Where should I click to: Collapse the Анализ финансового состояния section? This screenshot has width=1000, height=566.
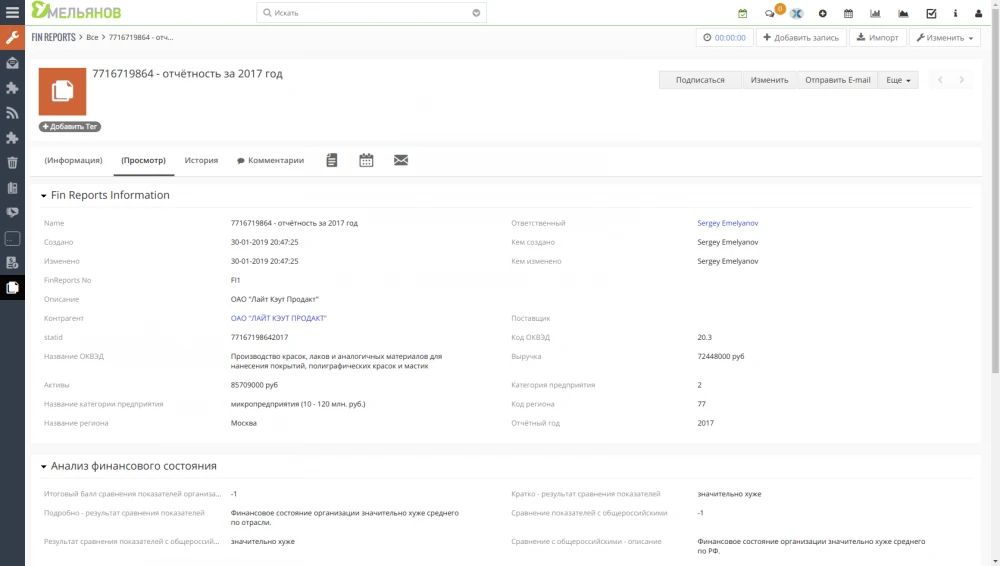click(44, 466)
